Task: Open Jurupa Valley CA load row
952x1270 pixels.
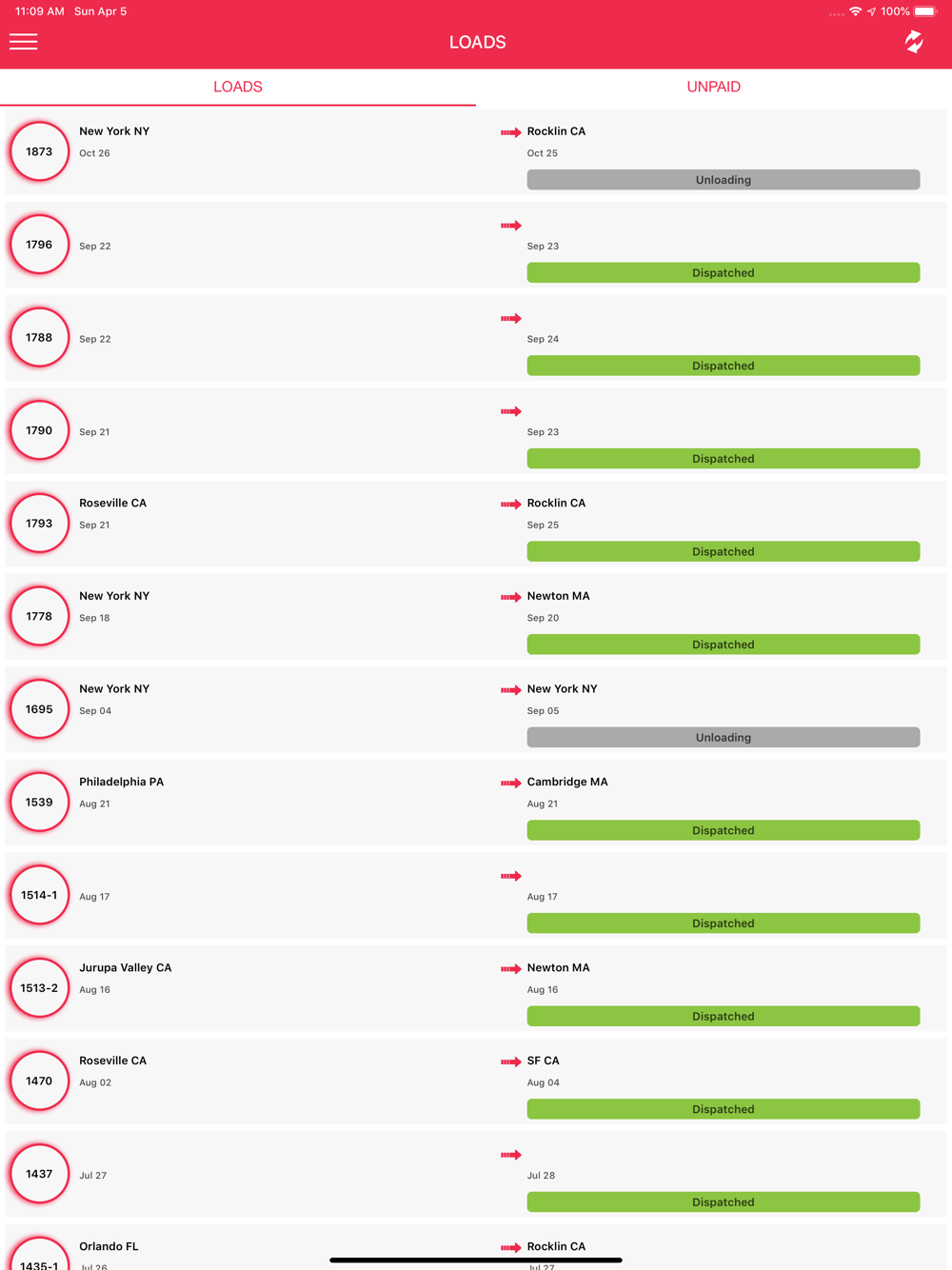Action: pos(476,988)
